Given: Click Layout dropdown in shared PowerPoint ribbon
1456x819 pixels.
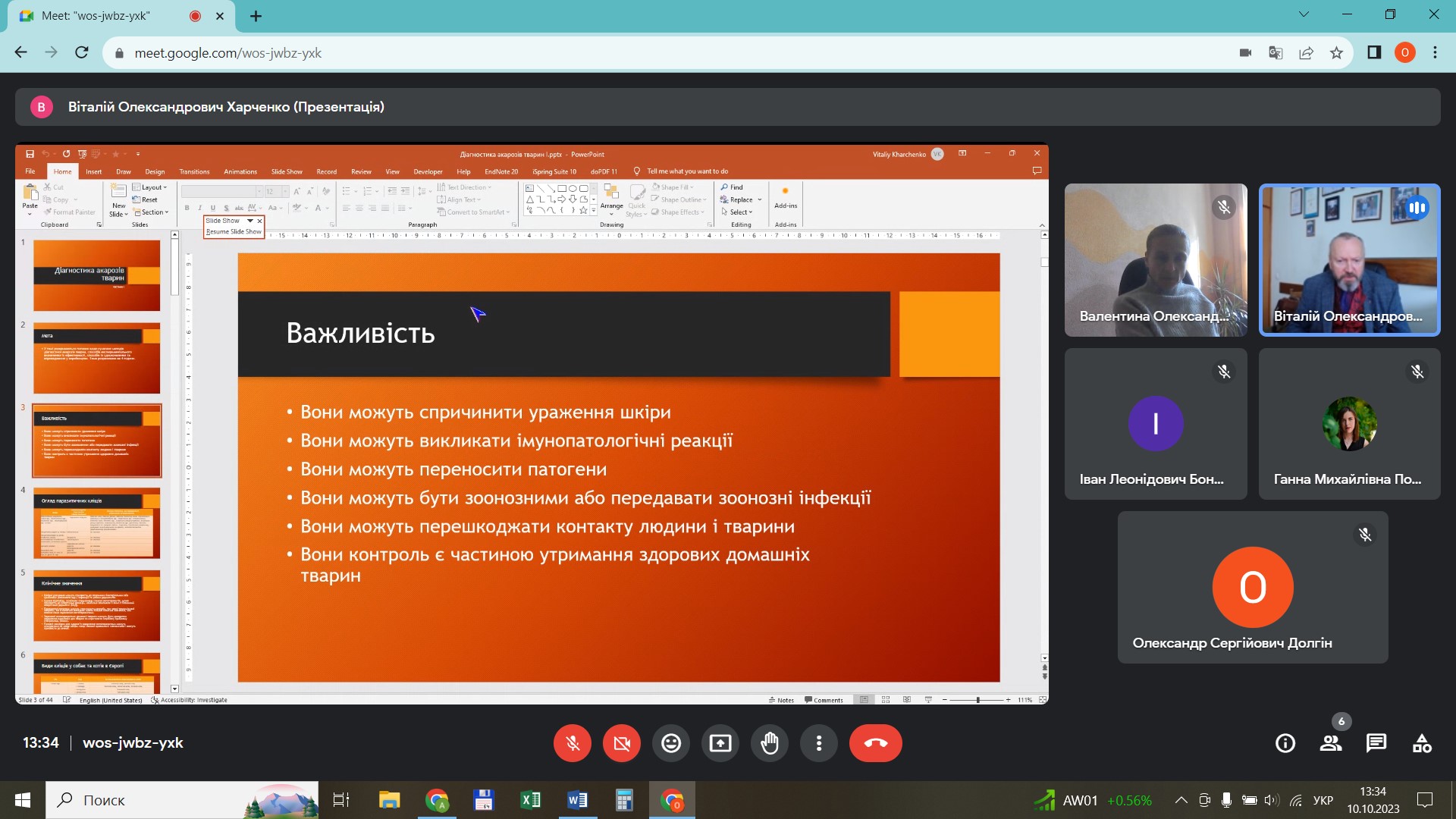Looking at the screenshot, I should (149, 187).
